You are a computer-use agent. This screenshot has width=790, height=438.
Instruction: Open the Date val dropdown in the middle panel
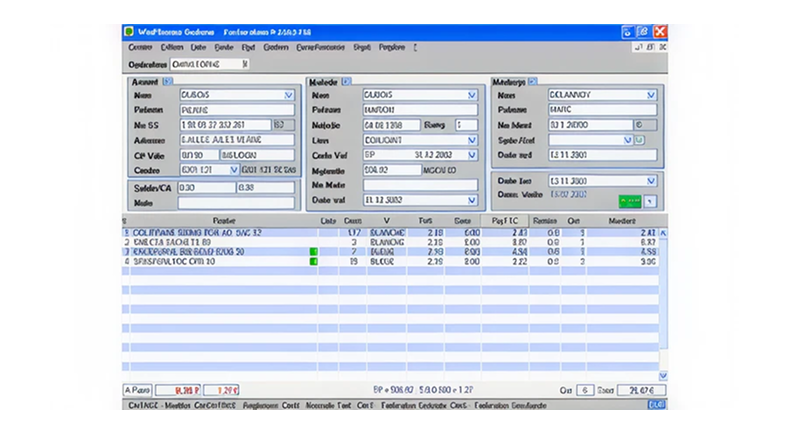click(472, 200)
